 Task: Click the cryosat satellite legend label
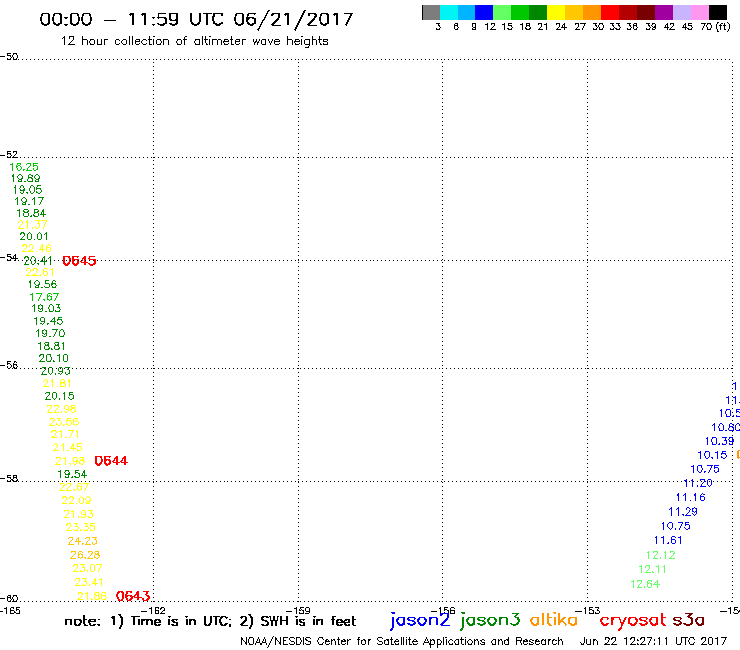point(632,621)
